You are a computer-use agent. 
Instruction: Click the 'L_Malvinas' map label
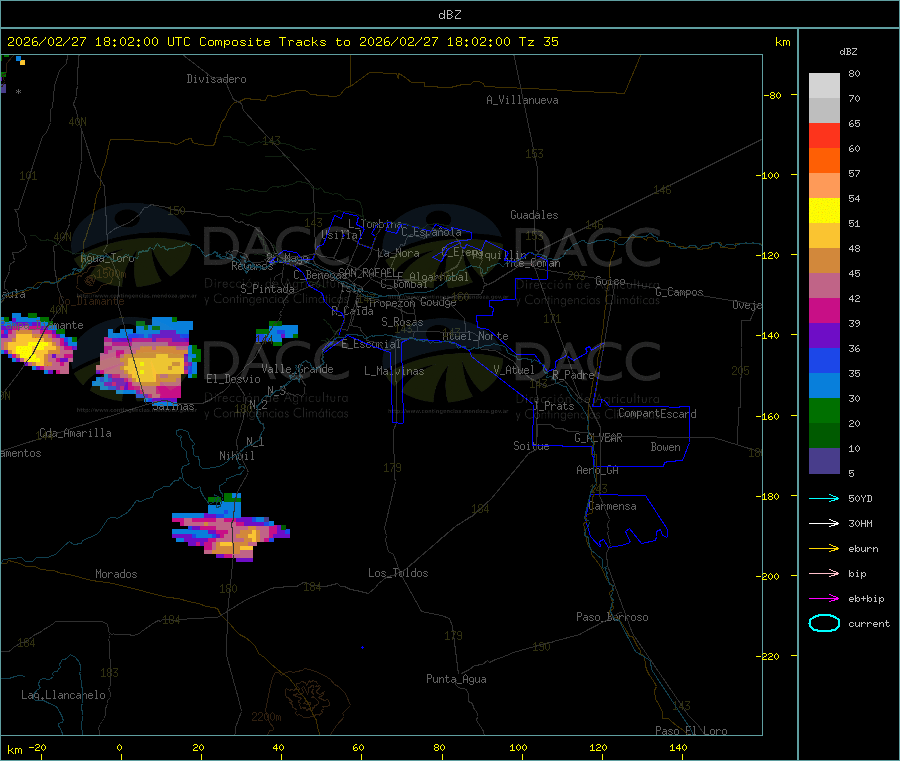point(394,371)
